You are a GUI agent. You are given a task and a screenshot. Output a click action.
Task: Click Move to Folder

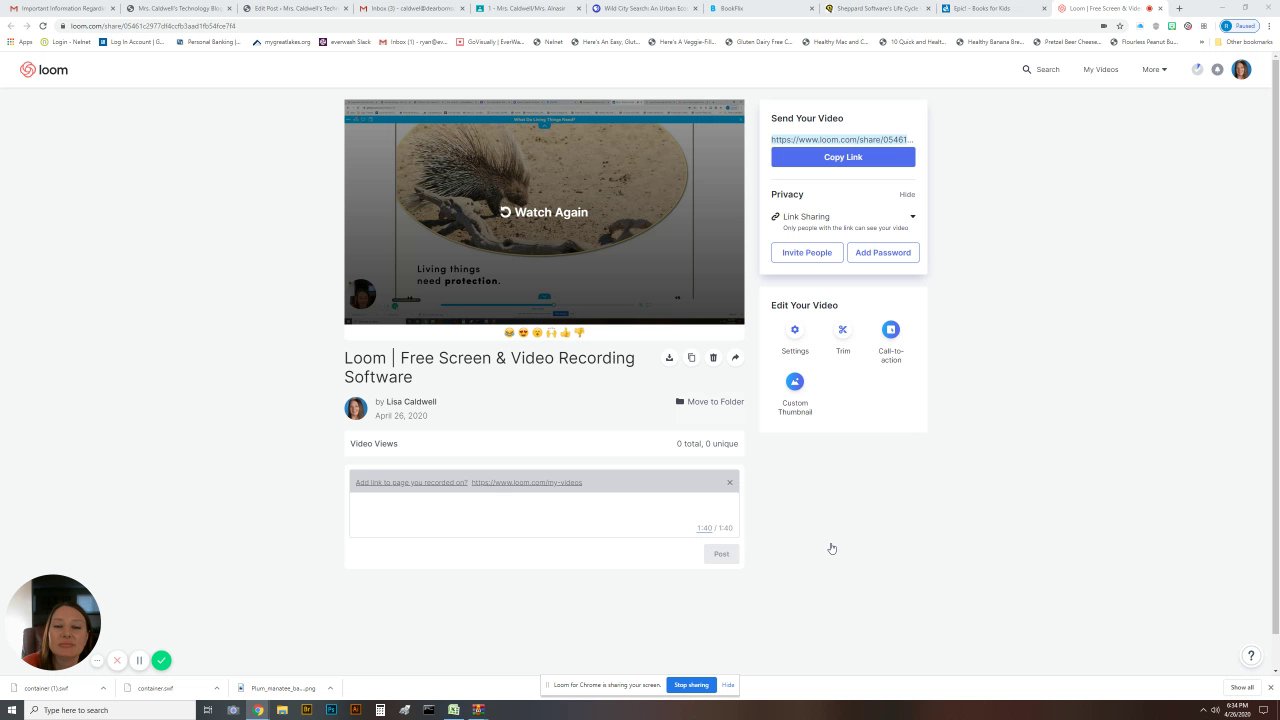[x=710, y=402]
